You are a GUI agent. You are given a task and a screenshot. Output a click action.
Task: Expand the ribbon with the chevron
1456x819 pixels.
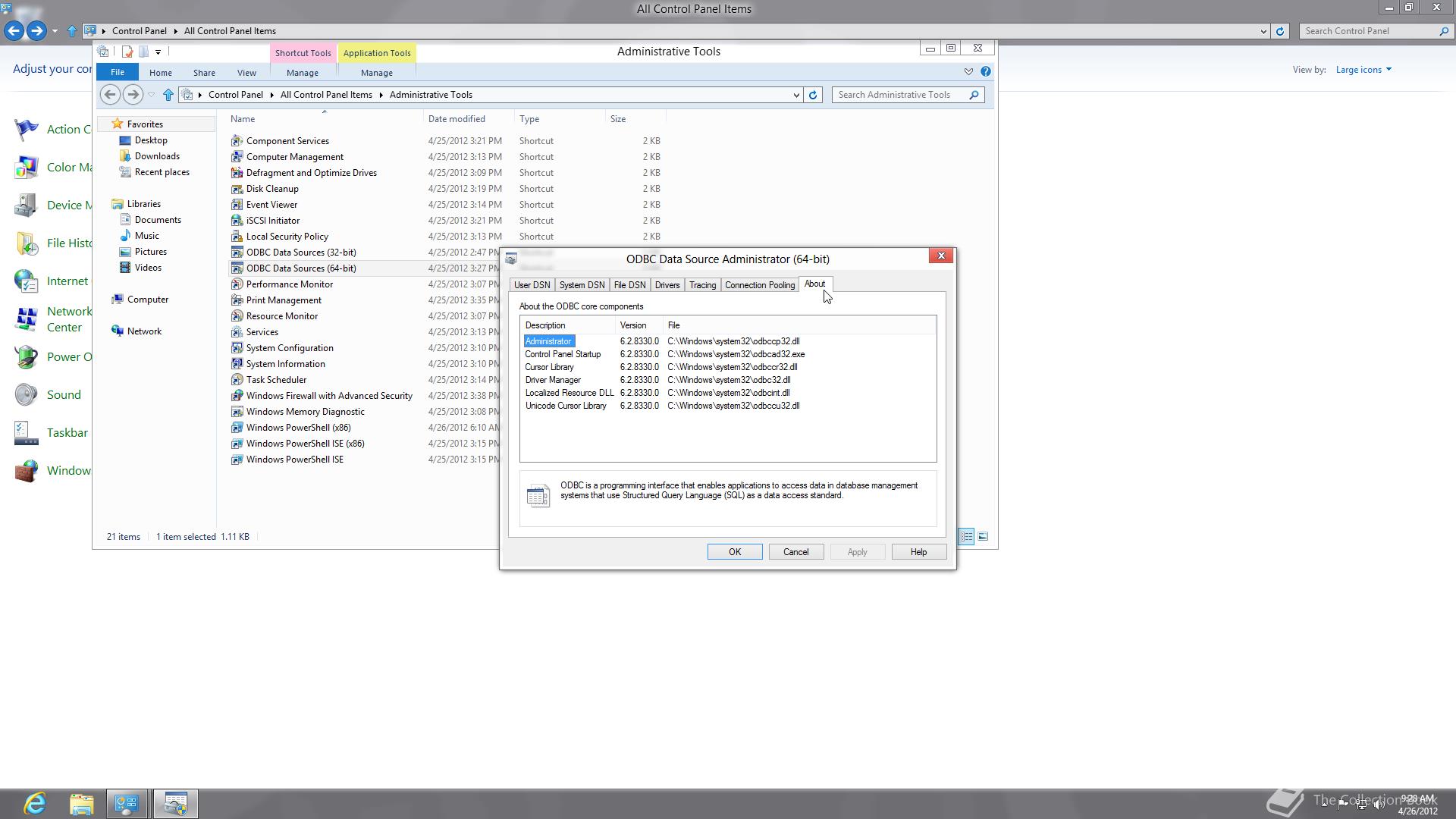pyautogui.click(x=968, y=71)
